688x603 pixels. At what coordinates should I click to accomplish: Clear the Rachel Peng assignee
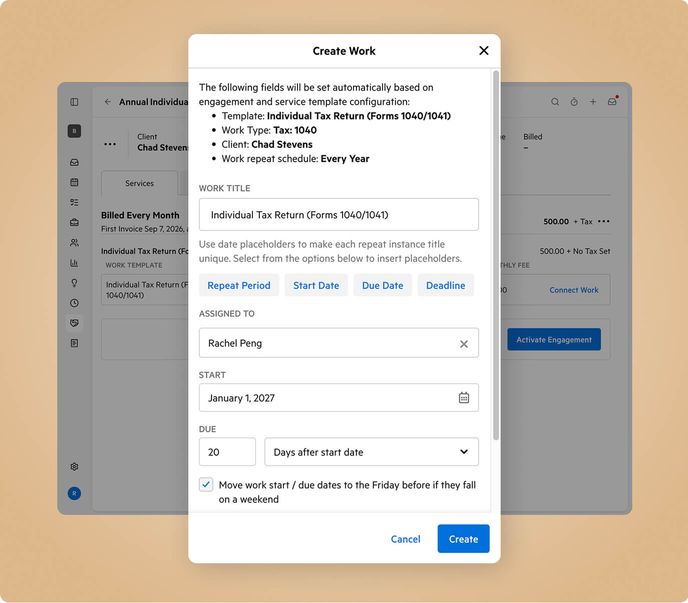click(464, 344)
